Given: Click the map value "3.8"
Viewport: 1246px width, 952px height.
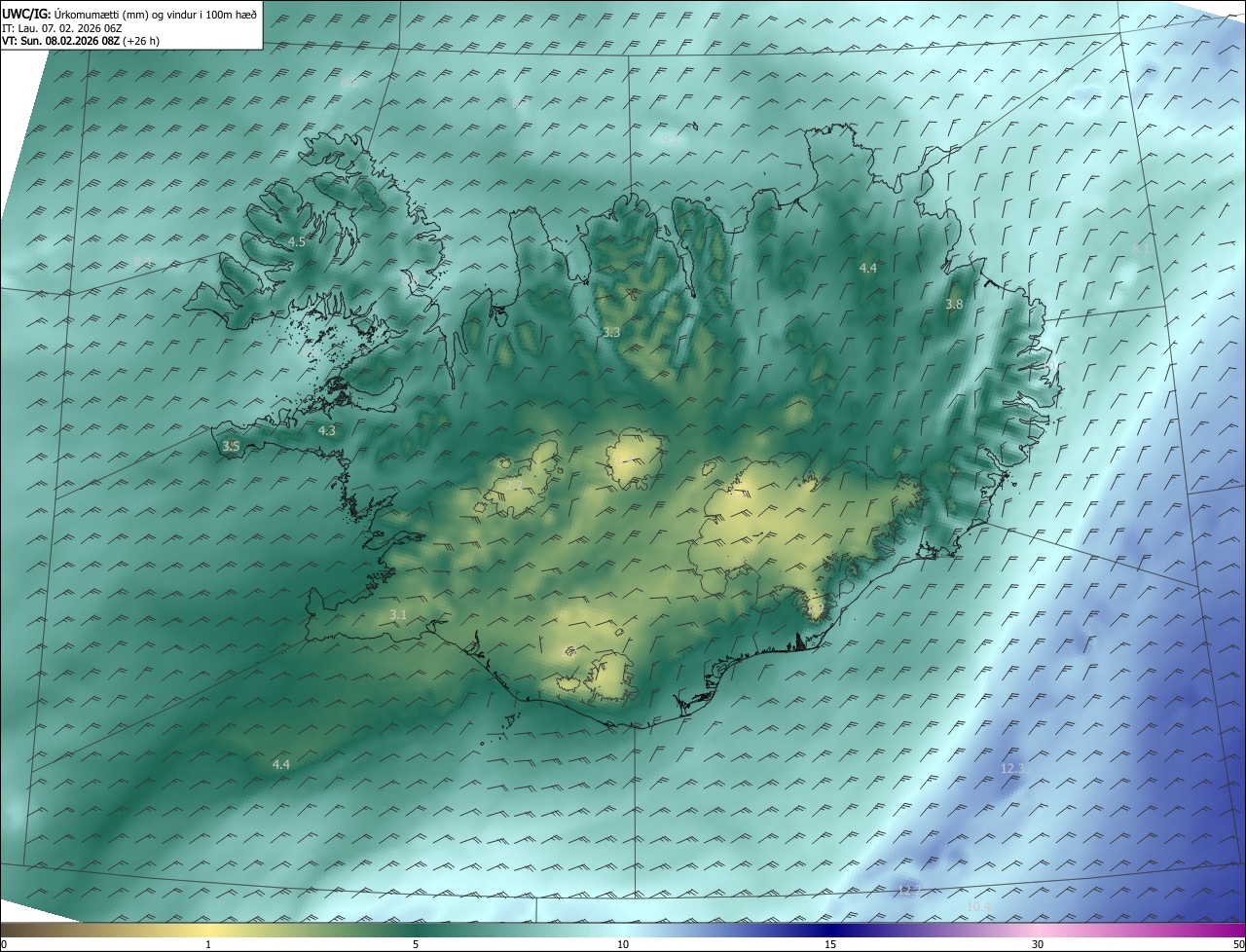Looking at the screenshot, I should pyautogui.click(x=954, y=304).
